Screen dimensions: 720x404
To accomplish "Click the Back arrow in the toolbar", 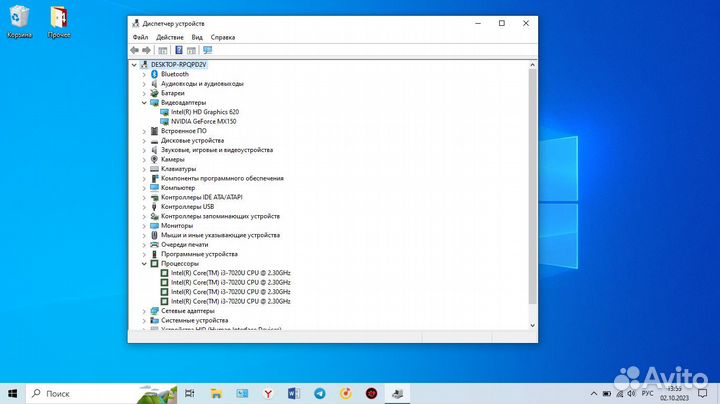I will click(x=134, y=49).
